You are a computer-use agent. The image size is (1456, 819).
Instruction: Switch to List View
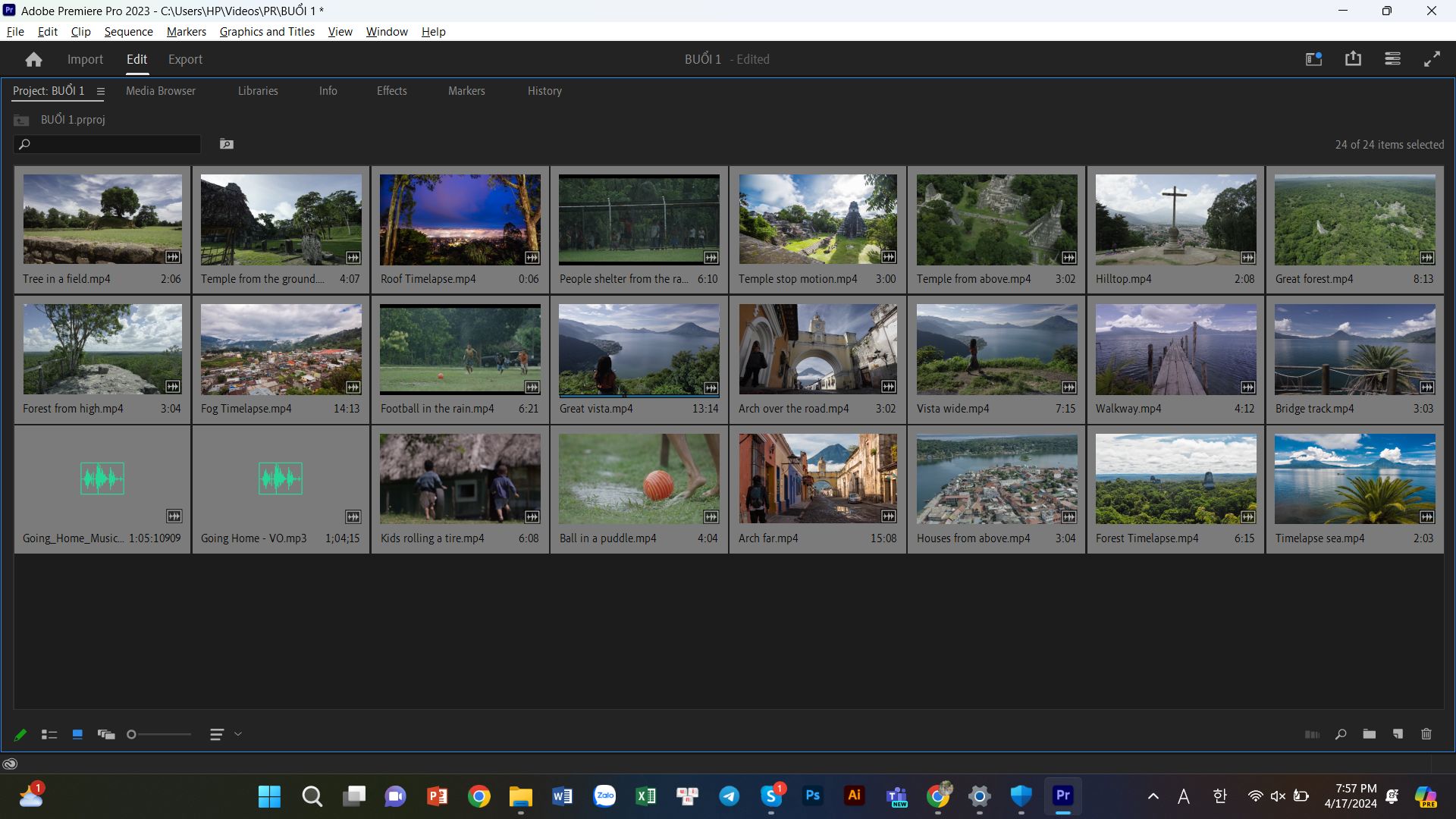pos(49,734)
